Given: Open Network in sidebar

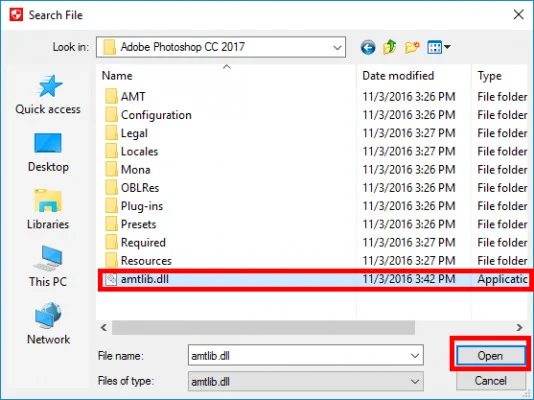Looking at the screenshot, I should [48, 324].
